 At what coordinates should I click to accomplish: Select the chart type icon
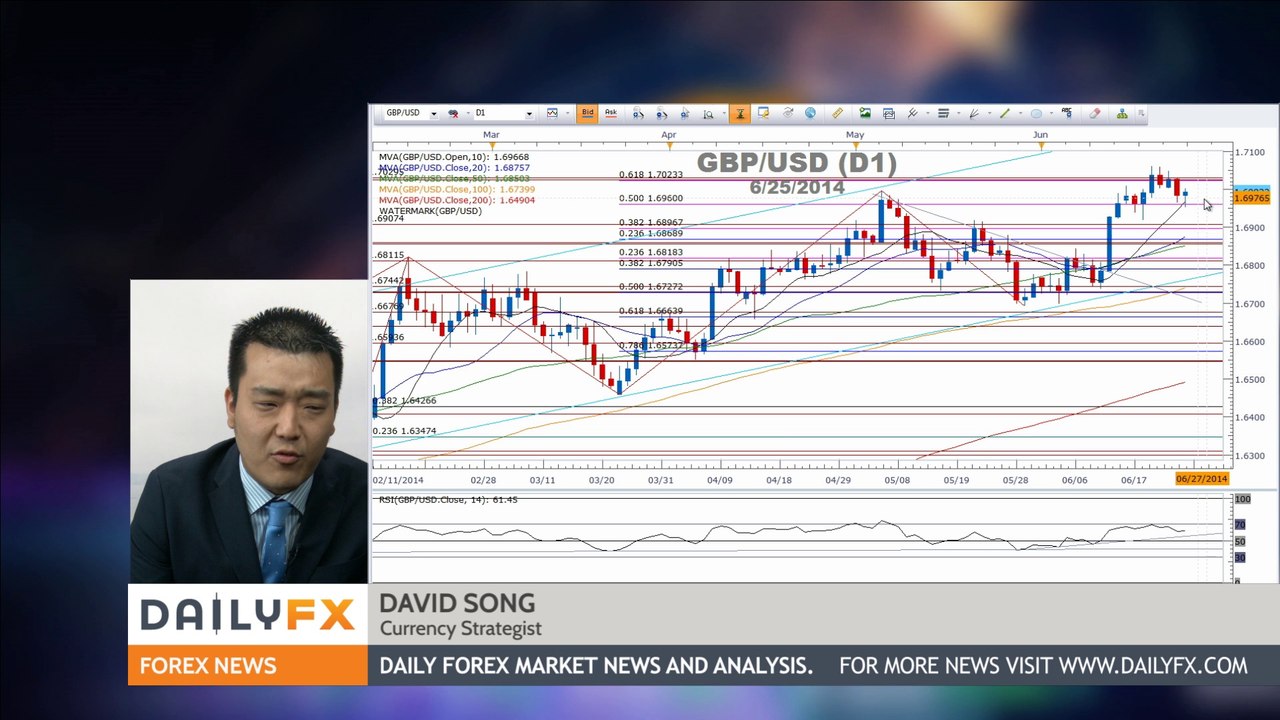click(x=552, y=113)
